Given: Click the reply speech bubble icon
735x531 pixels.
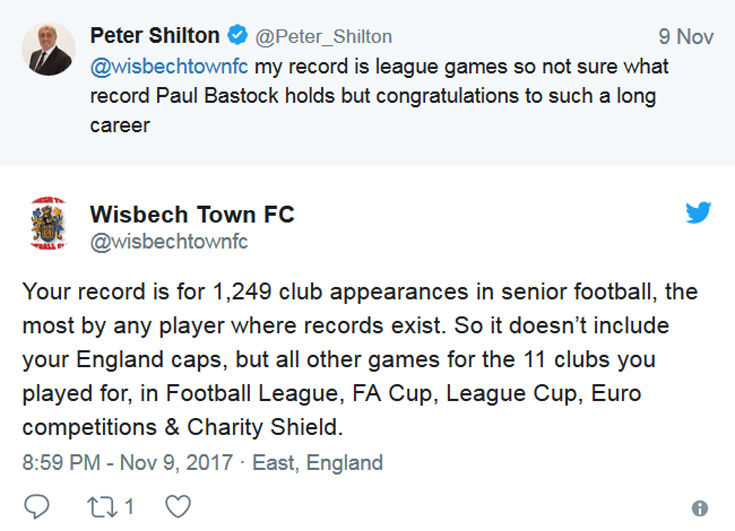Looking at the screenshot, I should point(35,506).
